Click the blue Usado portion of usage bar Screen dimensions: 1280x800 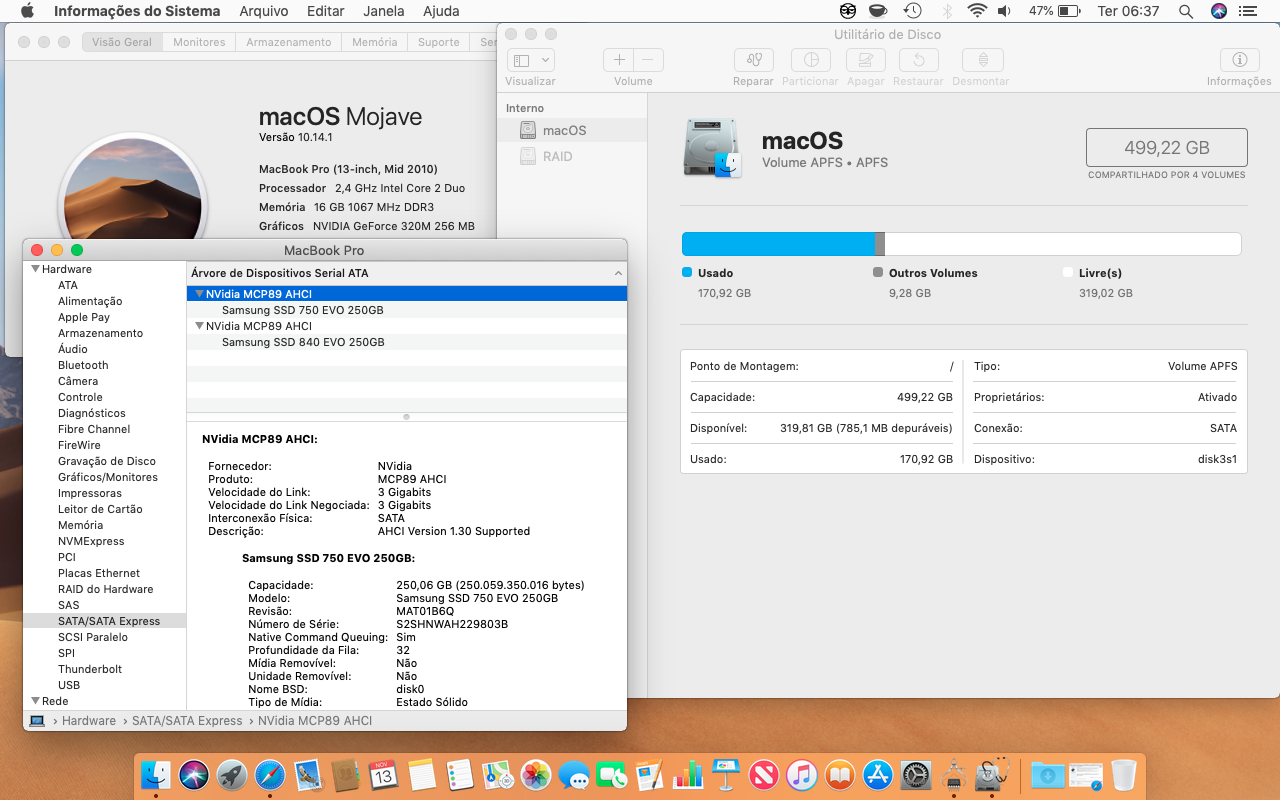pos(778,244)
